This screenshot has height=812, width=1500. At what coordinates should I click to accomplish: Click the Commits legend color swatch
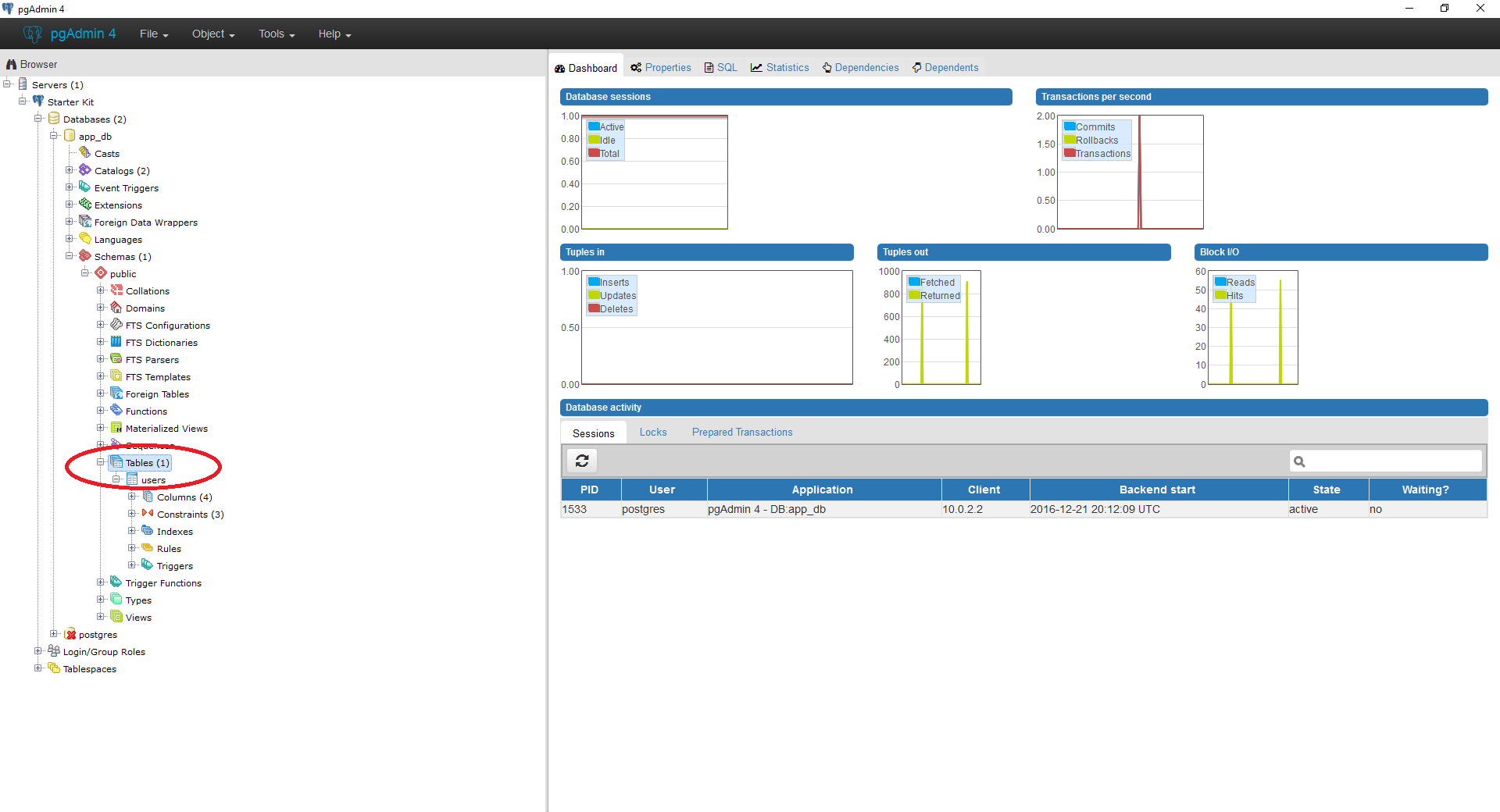[x=1070, y=126]
